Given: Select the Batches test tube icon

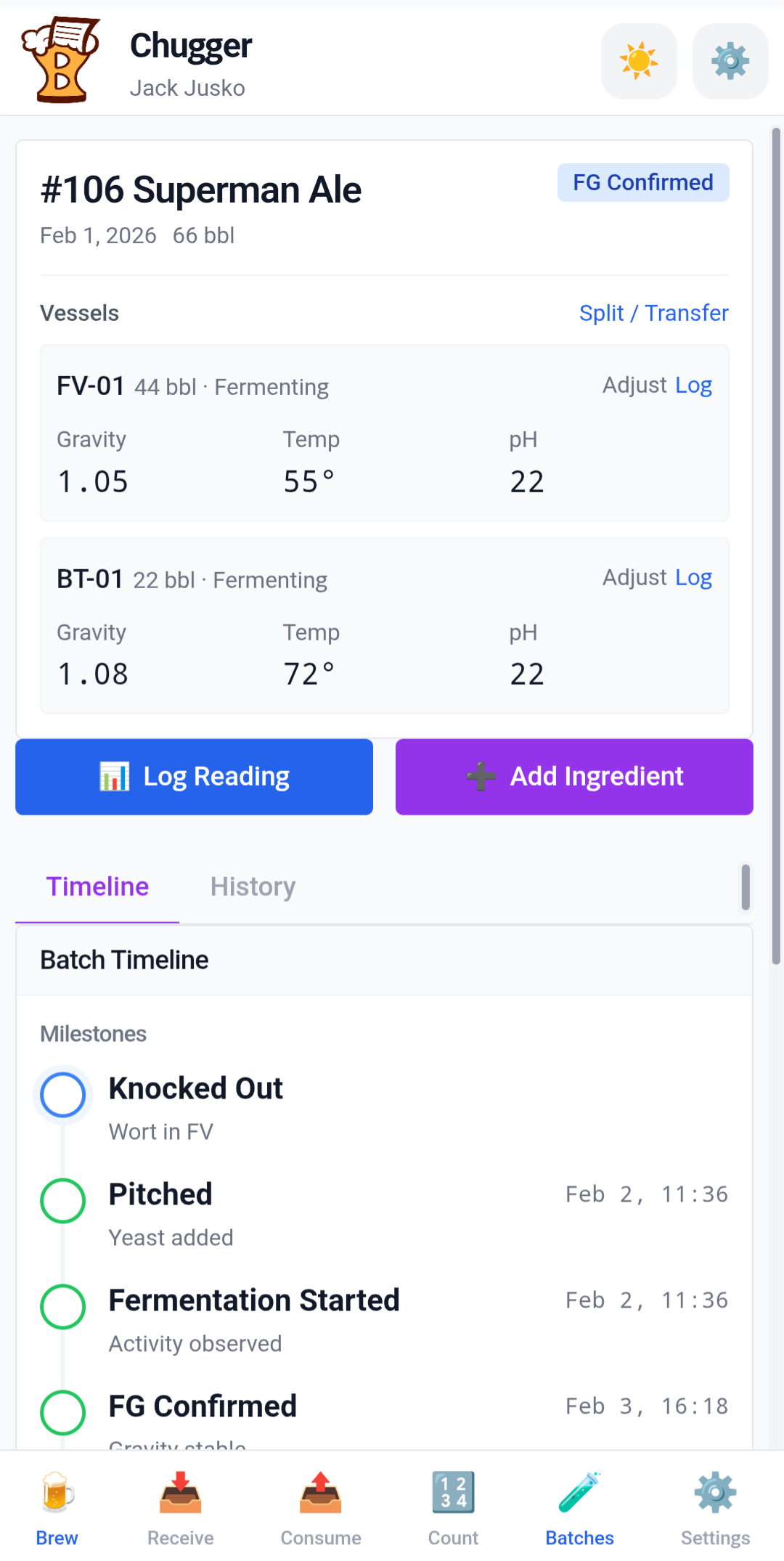Looking at the screenshot, I should (579, 1490).
